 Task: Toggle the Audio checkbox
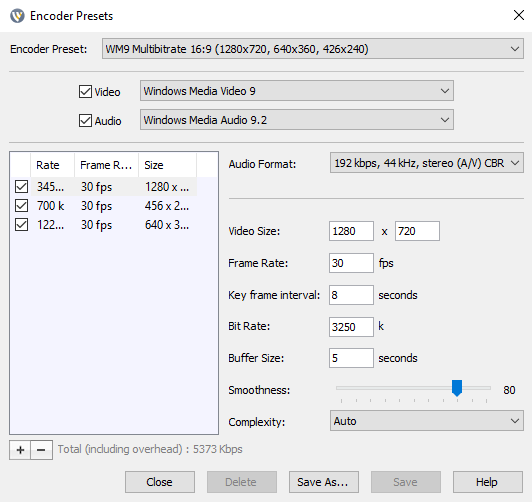85,120
